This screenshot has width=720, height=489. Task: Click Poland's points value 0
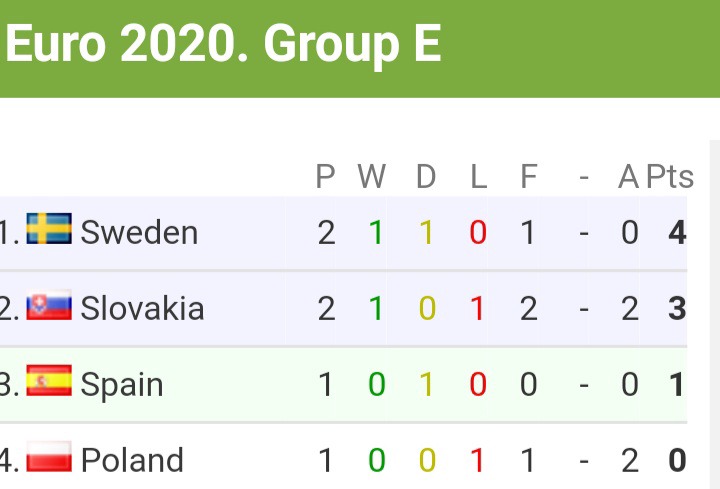coord(677,460)
